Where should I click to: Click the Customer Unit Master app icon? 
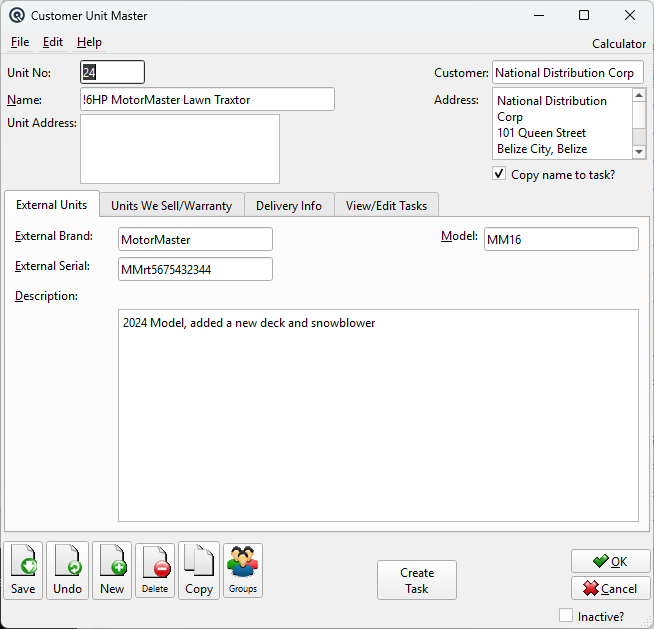tap(17, 15)
